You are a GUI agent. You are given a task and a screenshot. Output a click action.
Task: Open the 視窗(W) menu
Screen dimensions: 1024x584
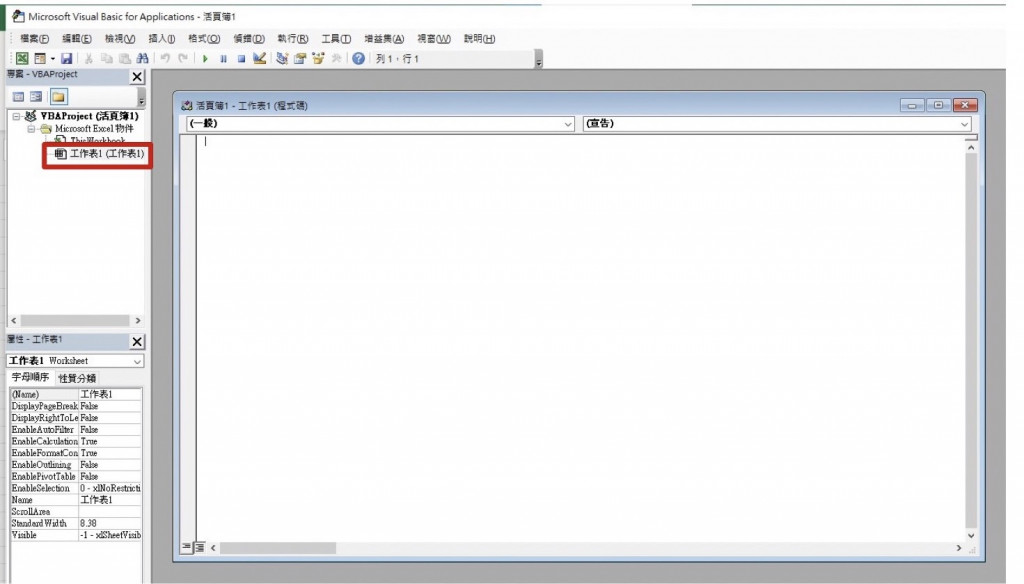[434, 39]
